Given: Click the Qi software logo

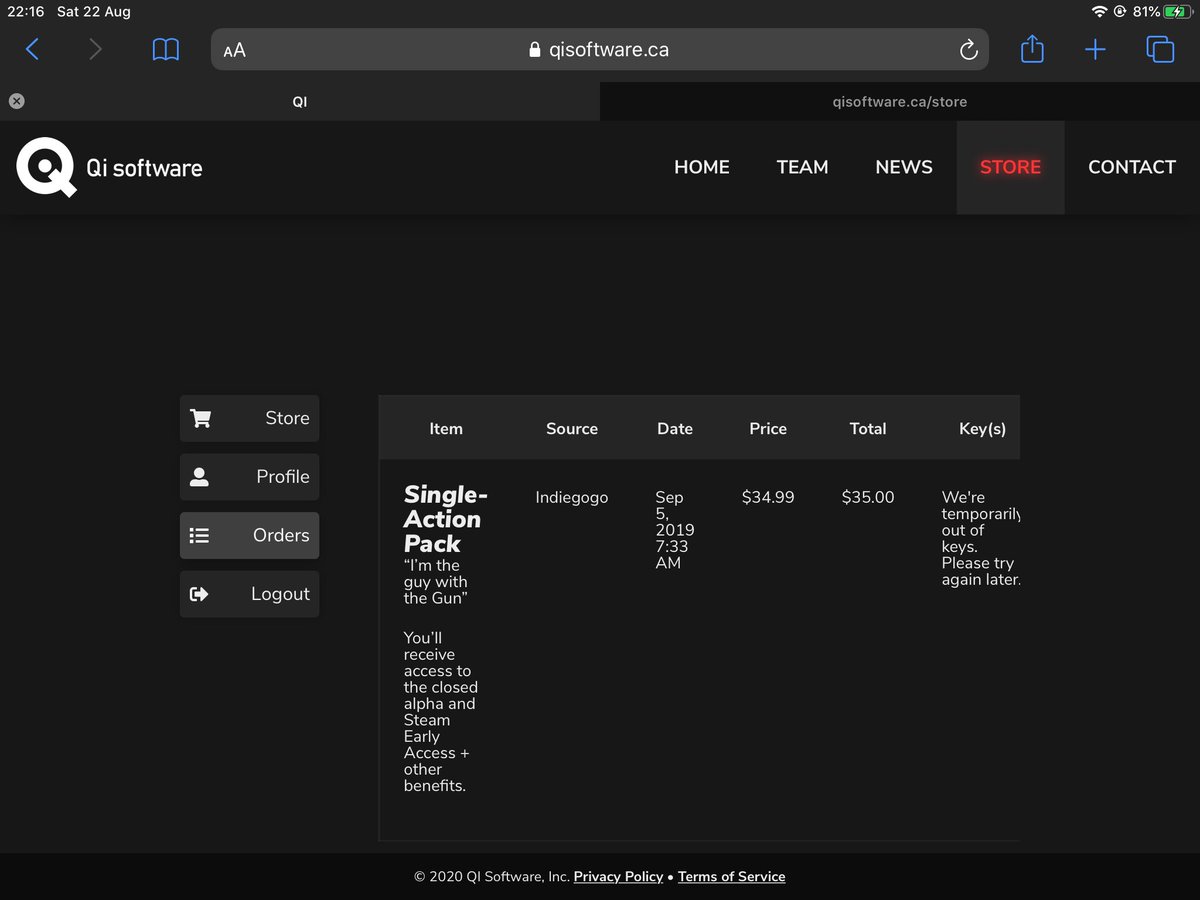Looking at the screenshot, I should point(109,167).
